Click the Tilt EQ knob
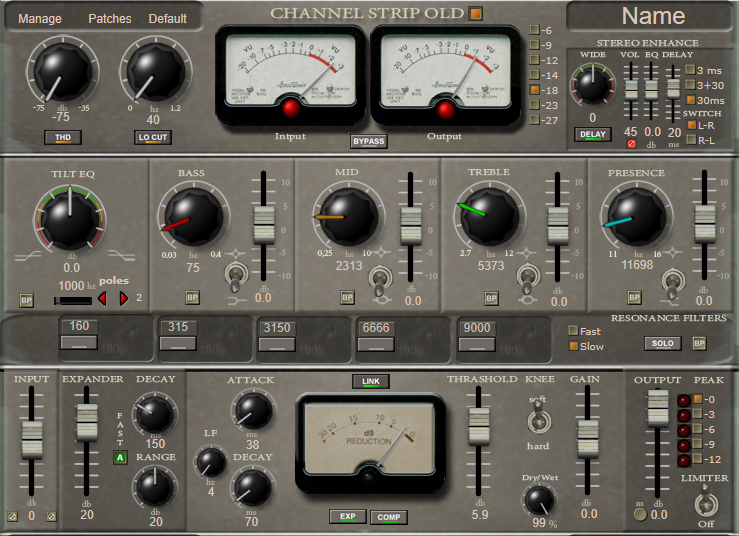The height and width of the screenshot is (536, 739). [70, 220]
